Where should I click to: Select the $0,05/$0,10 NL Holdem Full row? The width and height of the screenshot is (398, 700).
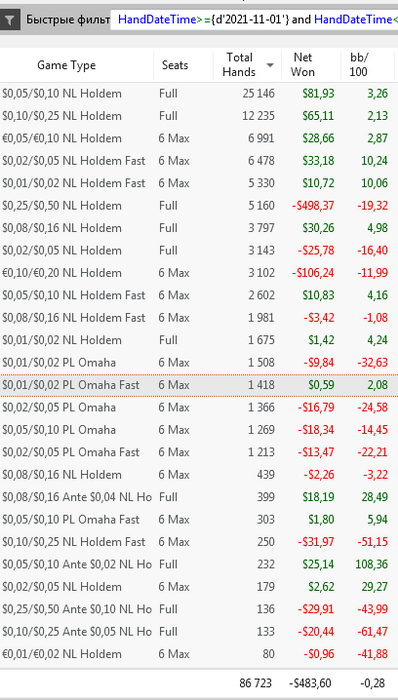pos(199,94)
